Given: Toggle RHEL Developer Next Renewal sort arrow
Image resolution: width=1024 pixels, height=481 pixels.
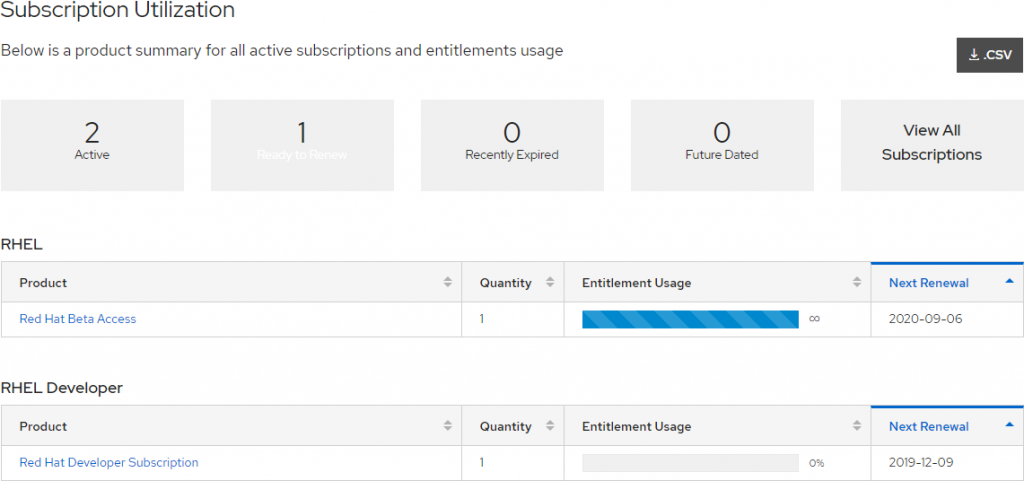Looking at the screenshot, I should tap(1008, 426).
